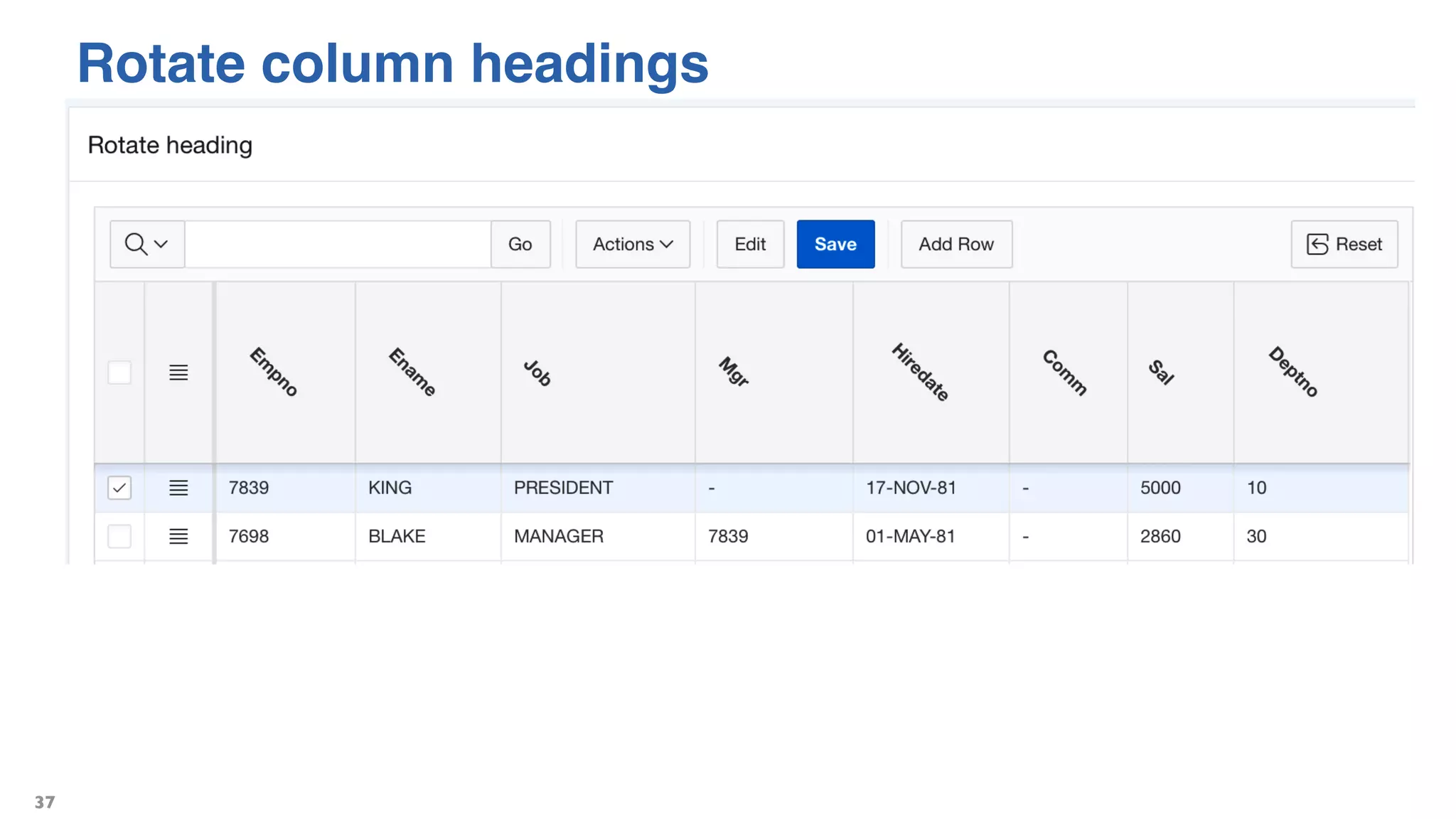Check the checkbox for the BLAKE row

(x=119, y=536)
